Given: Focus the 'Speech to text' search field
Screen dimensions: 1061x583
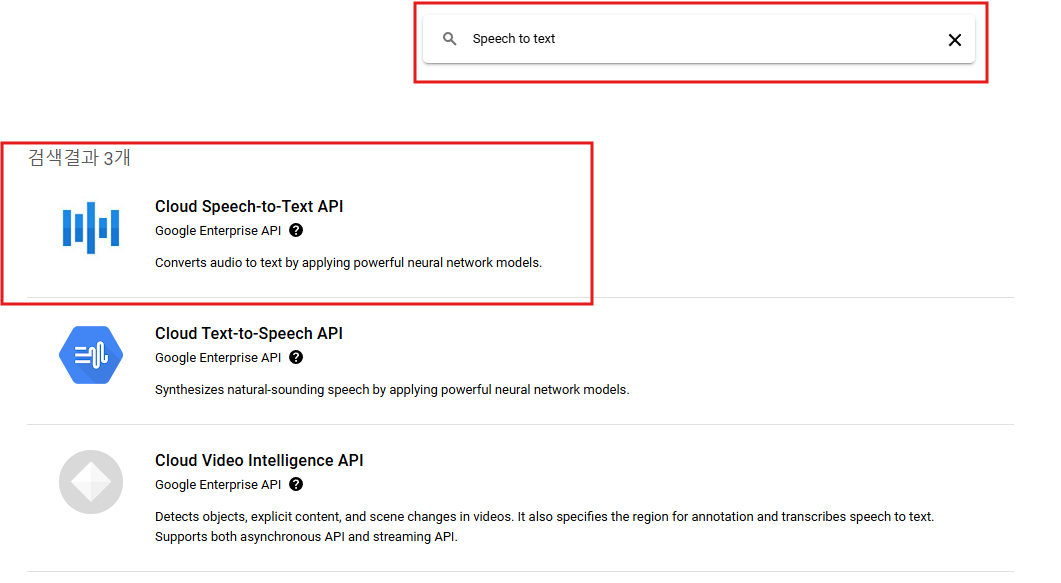Looking at the screenshot, I should point(699,39).
